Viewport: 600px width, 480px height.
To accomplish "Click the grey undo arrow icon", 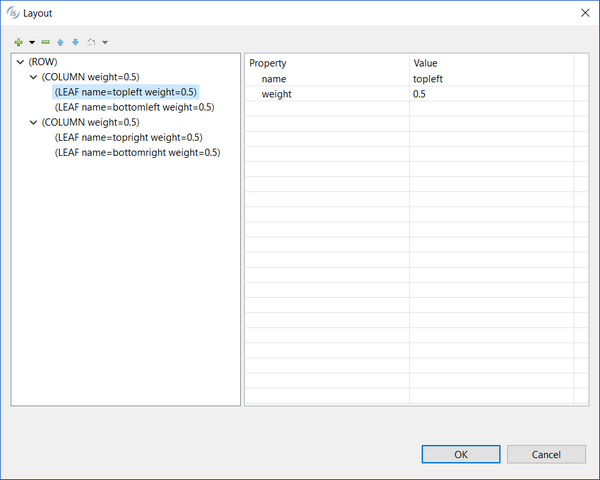I will point(91,42).
